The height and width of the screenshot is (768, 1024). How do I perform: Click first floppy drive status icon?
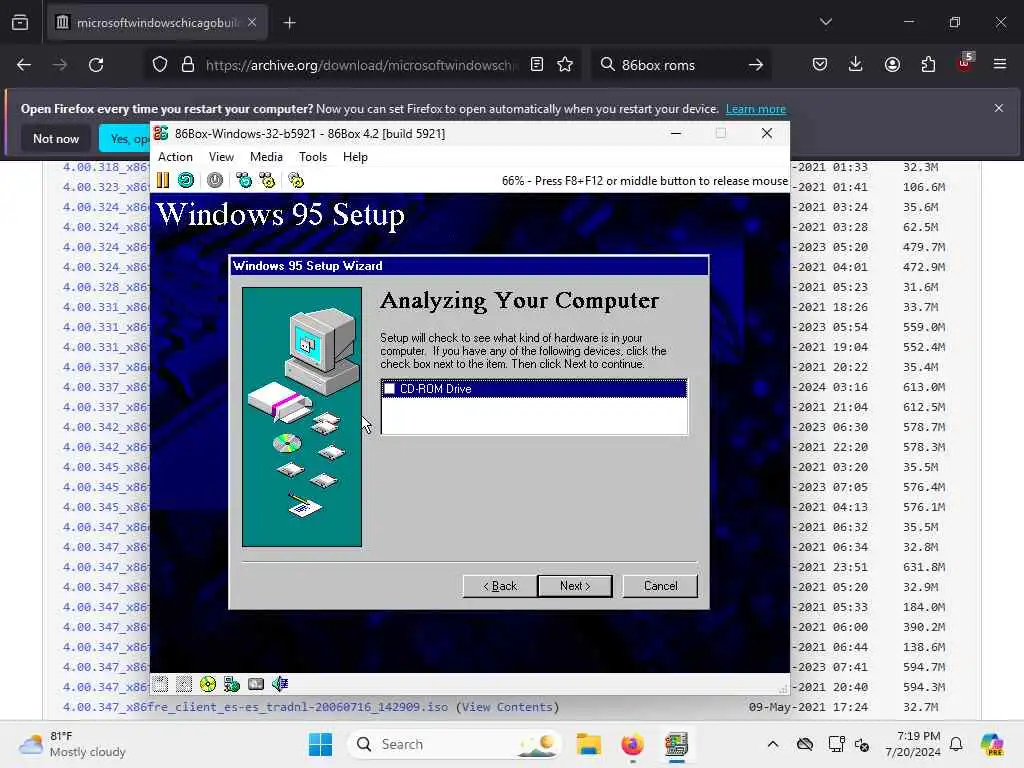click(161, 684)
